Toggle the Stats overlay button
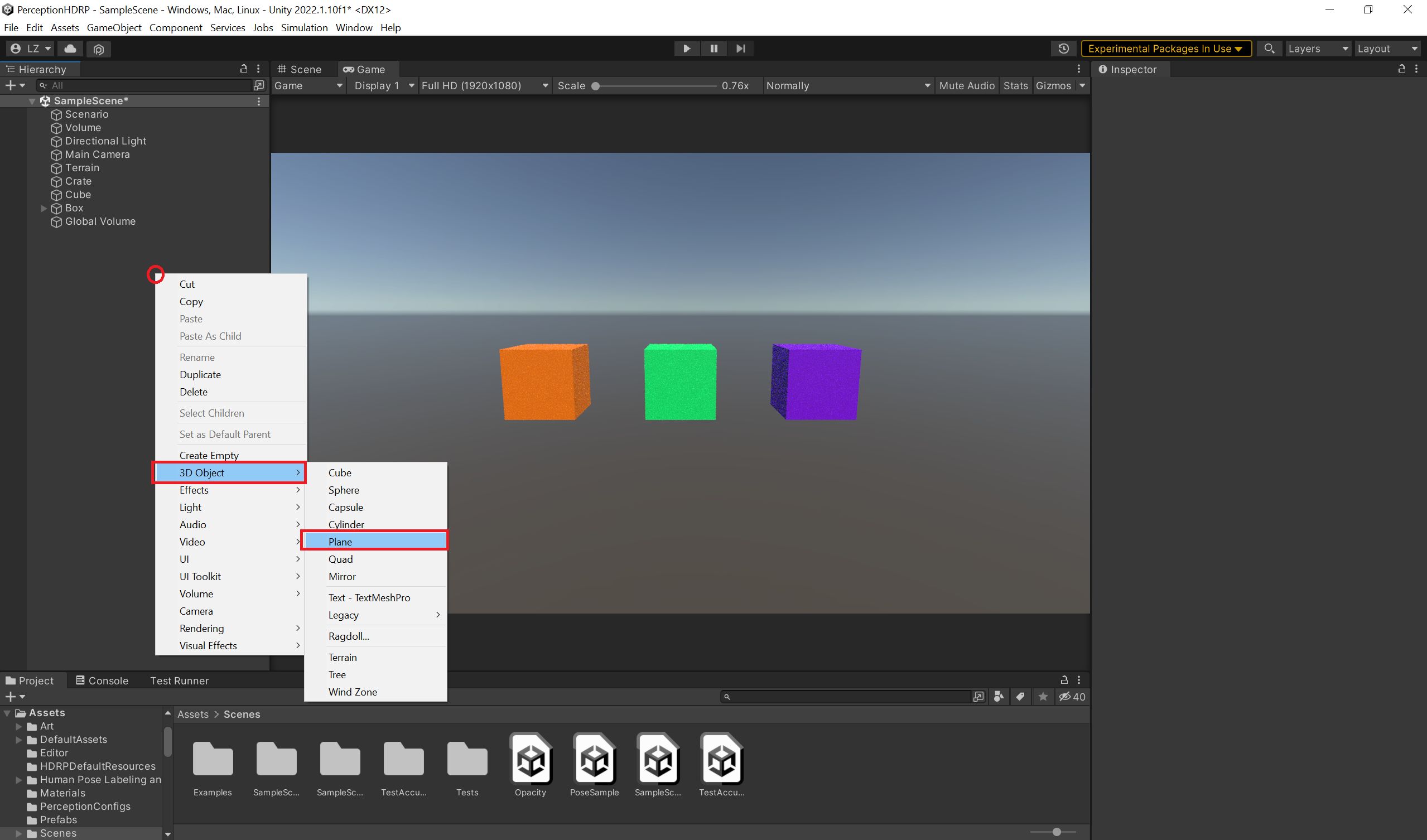 [x=1015, y=85]
